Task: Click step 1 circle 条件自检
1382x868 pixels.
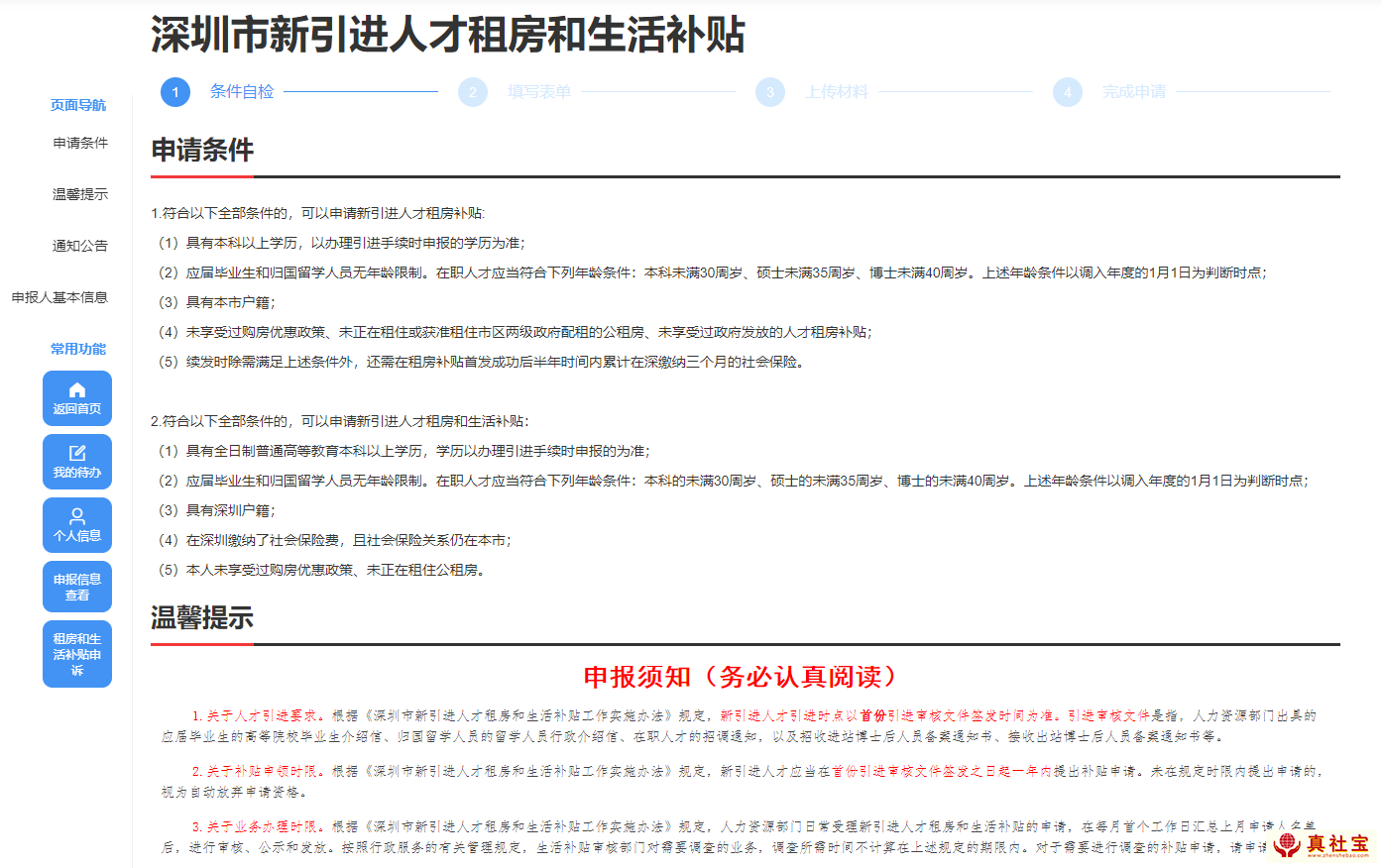Action: coord(175,92)
